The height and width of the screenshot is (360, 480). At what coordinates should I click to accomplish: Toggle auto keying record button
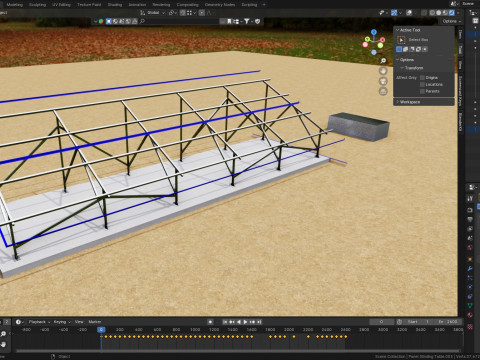210,322
